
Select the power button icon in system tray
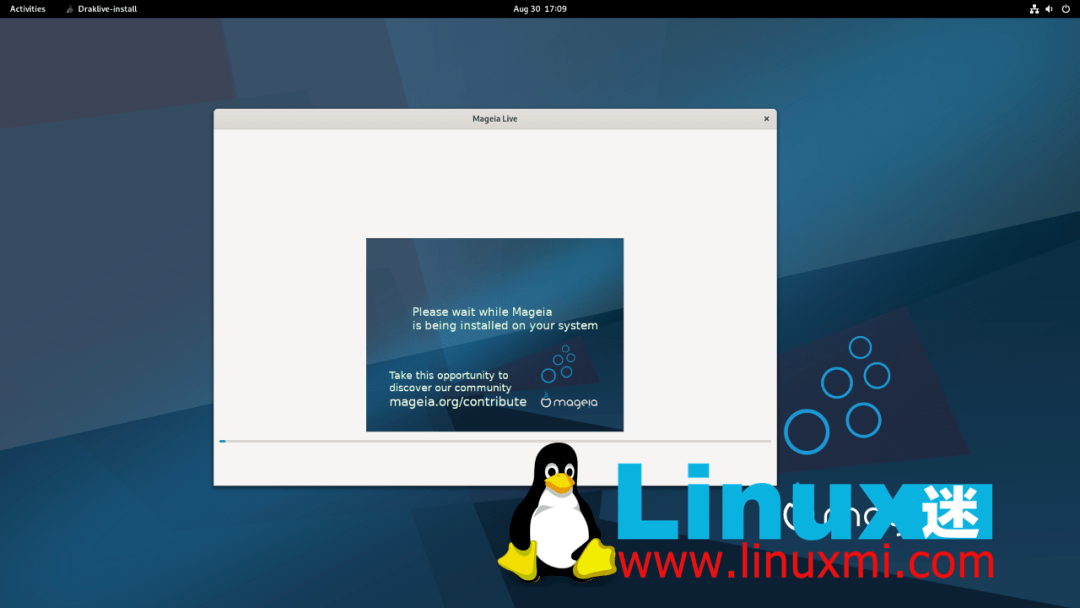tap(1064, 9)
